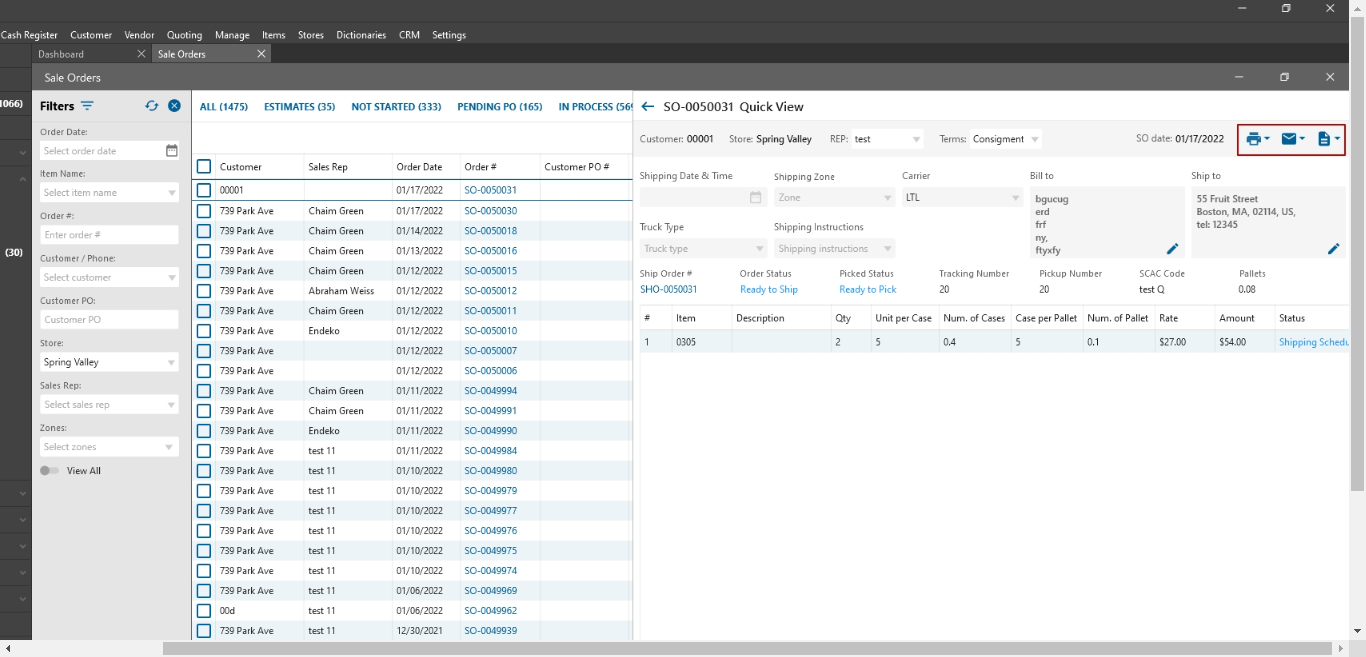
Task: Edit the Bill to address pencil icon
Action: point(1173,249)
